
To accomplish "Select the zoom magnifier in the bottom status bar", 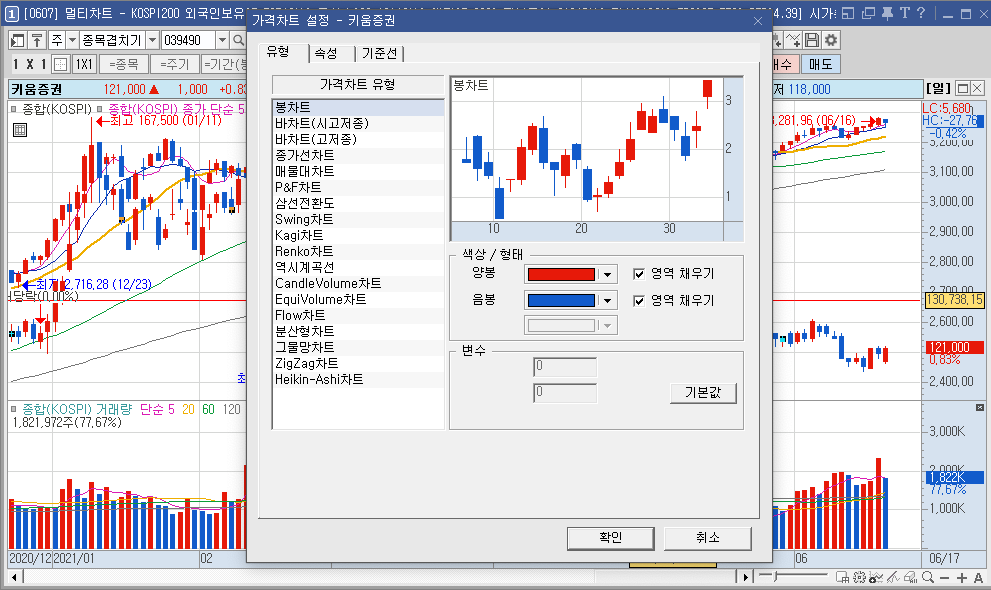I will pos(927,577).
